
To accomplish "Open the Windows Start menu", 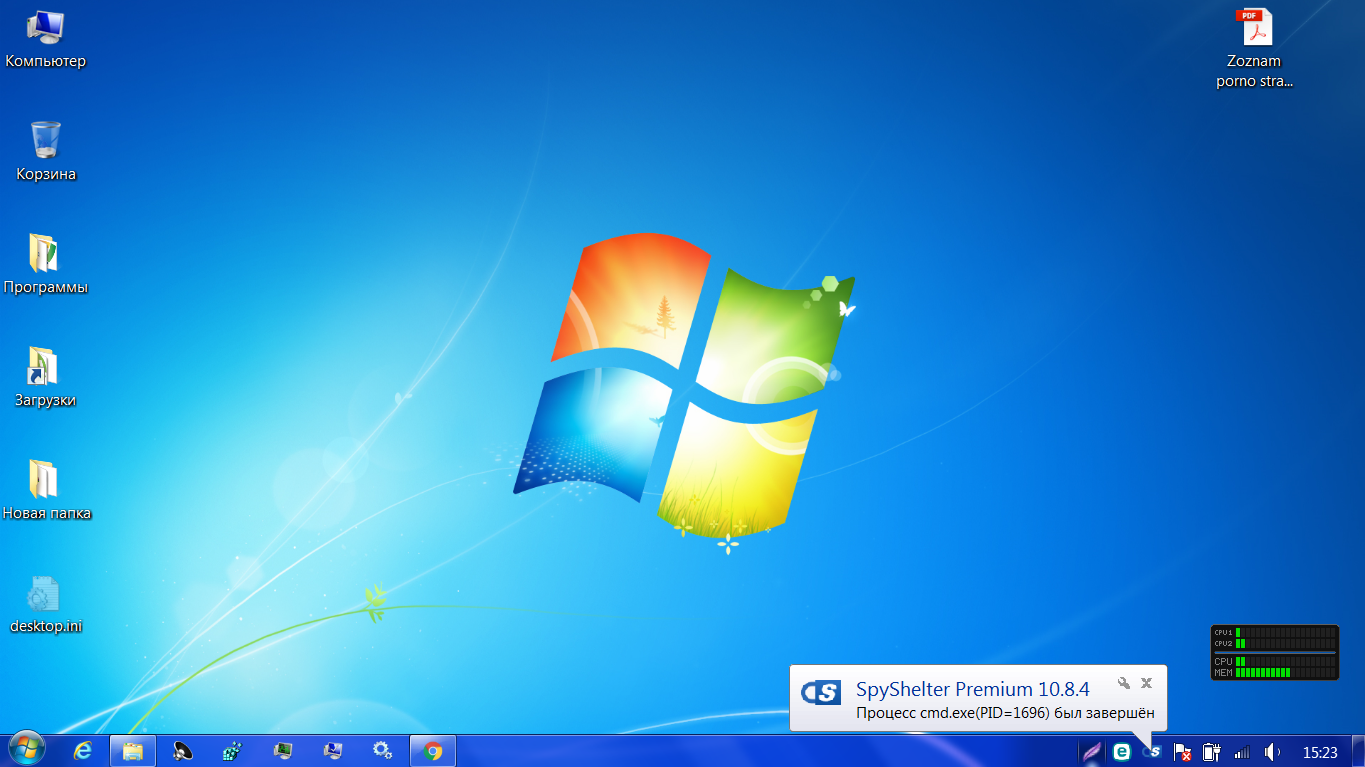I will point(26,750).
